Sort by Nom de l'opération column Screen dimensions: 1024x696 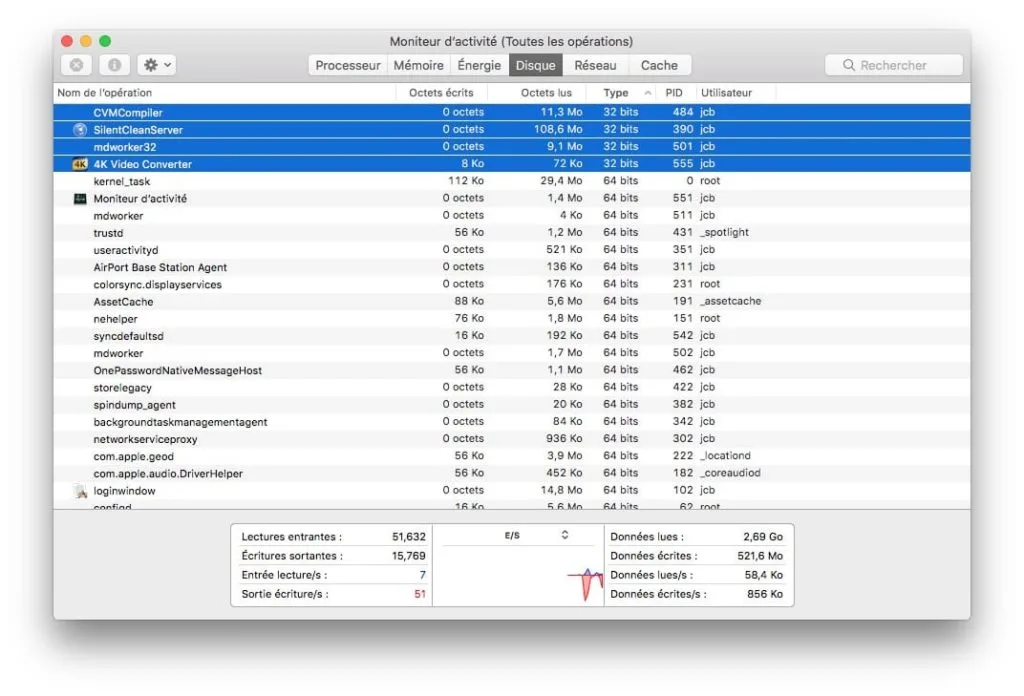tap(225, 93)
